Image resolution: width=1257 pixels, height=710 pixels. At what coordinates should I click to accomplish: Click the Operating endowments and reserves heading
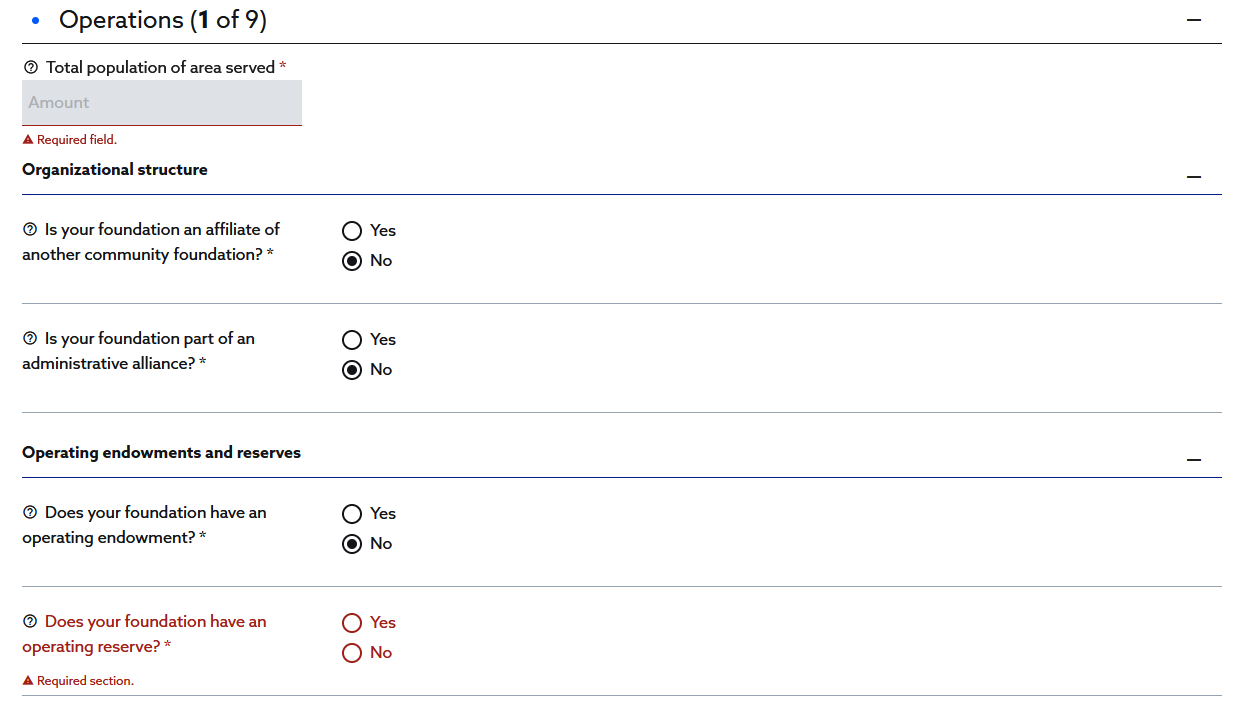click(x=161, y=453)
